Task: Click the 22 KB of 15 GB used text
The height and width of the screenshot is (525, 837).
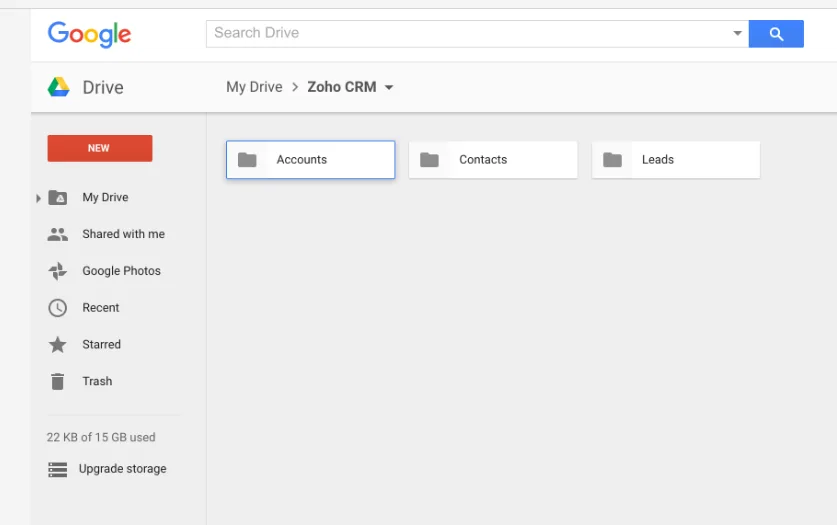Action: (101, 438)
